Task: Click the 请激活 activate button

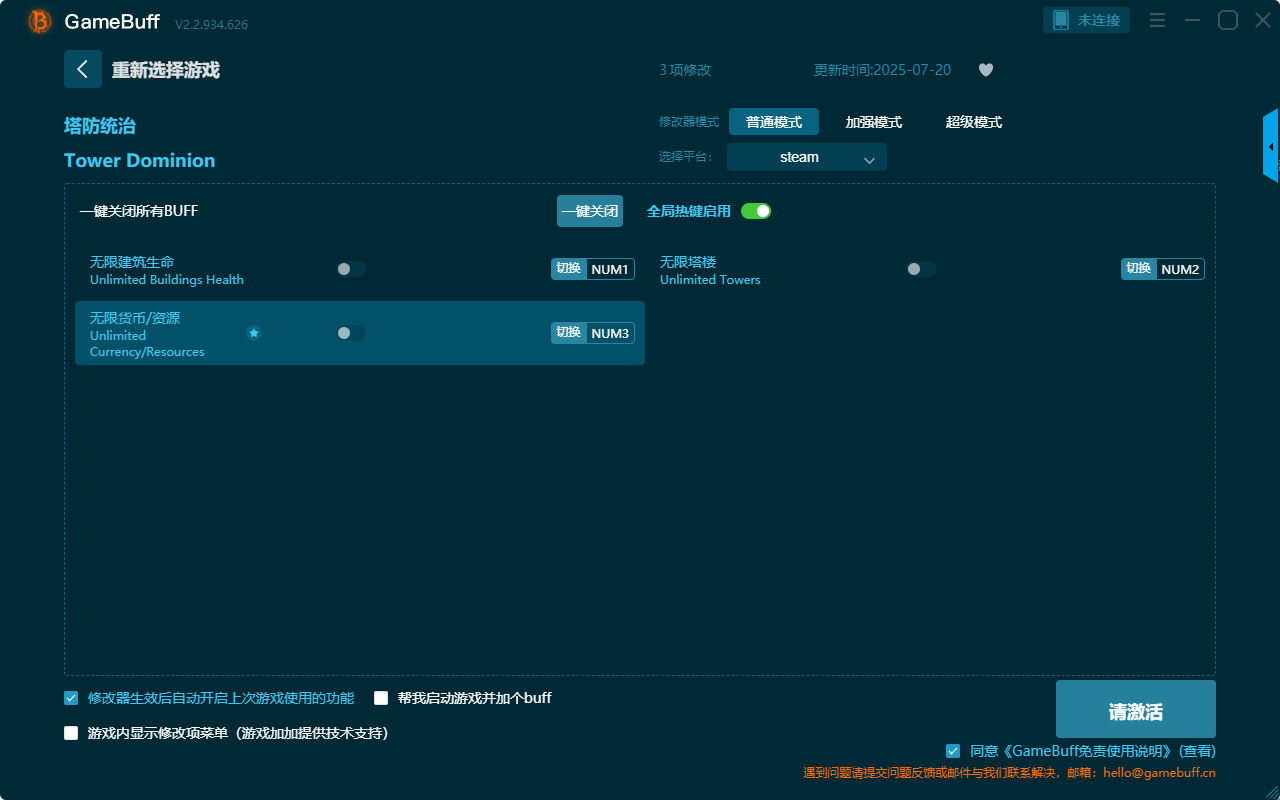Action: tap(1135, 709)
